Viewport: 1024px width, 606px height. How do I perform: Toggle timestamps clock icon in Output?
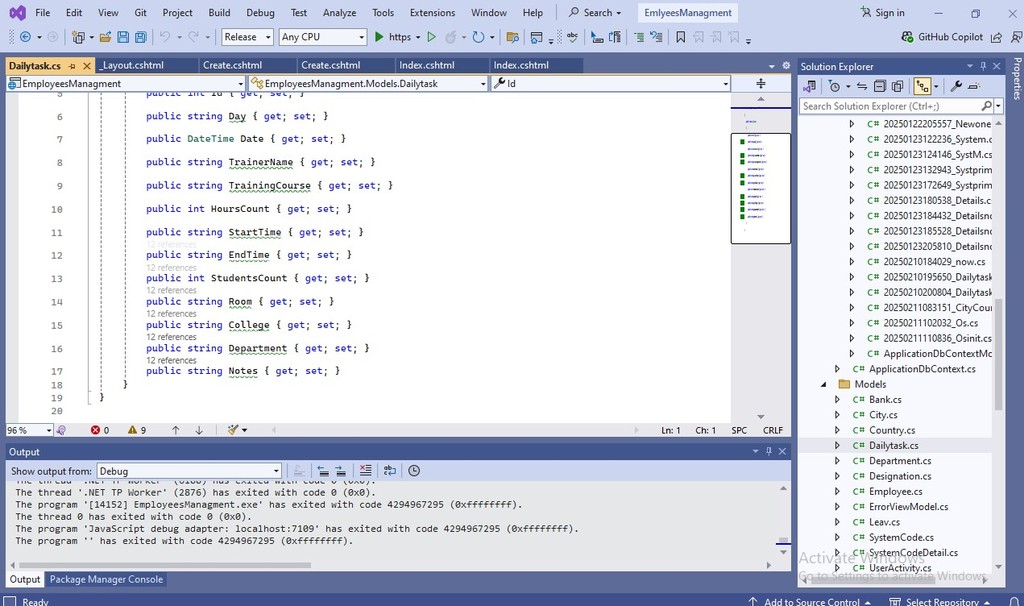414,471
